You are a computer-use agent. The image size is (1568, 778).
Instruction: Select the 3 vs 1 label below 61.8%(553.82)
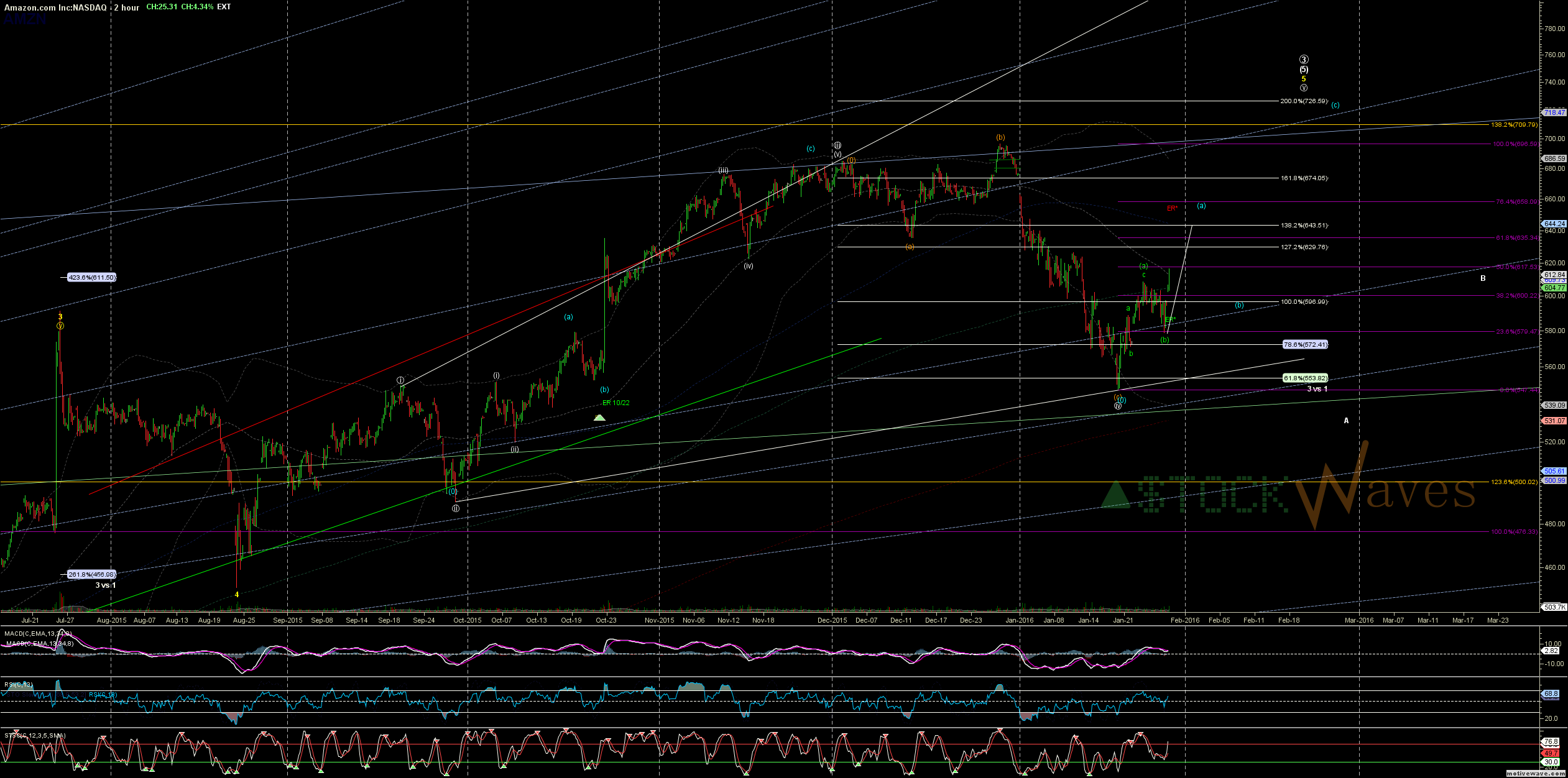[x=1317, y=389]
